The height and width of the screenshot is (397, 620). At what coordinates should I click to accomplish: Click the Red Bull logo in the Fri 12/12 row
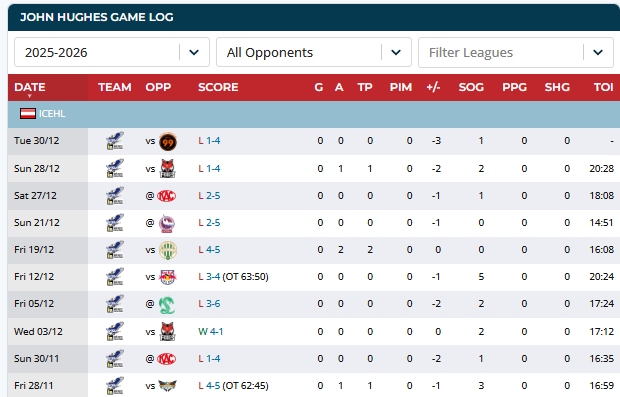click(x=167, y=277)
